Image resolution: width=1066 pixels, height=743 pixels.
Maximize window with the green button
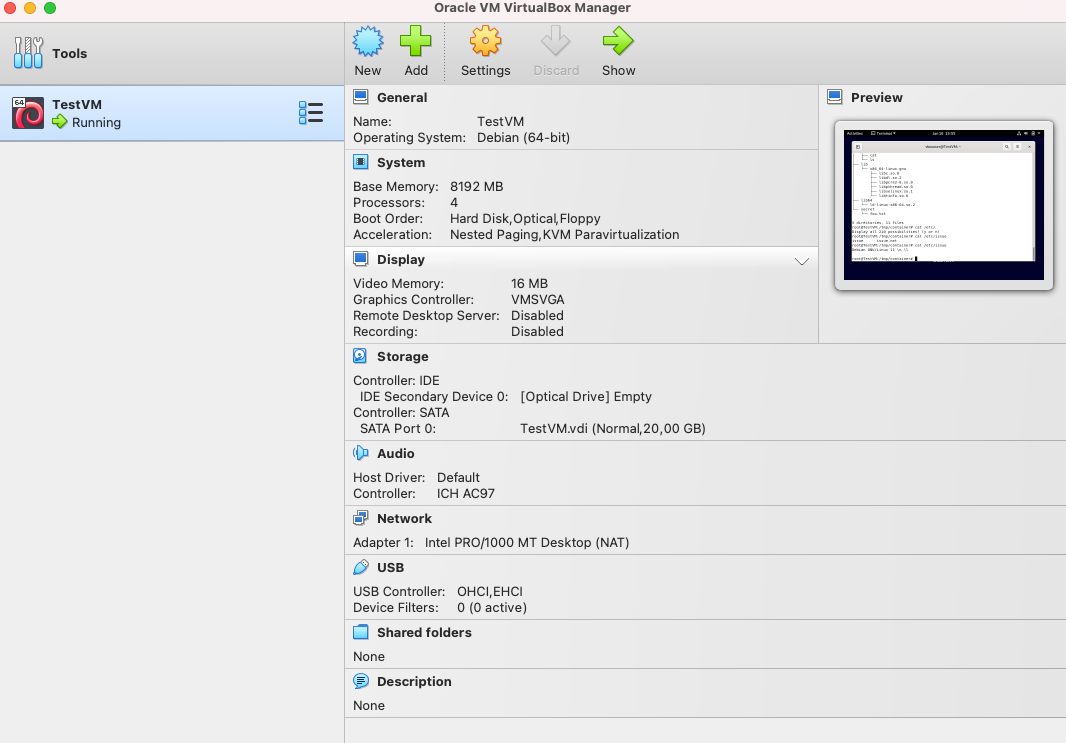[x=50, y=7]
